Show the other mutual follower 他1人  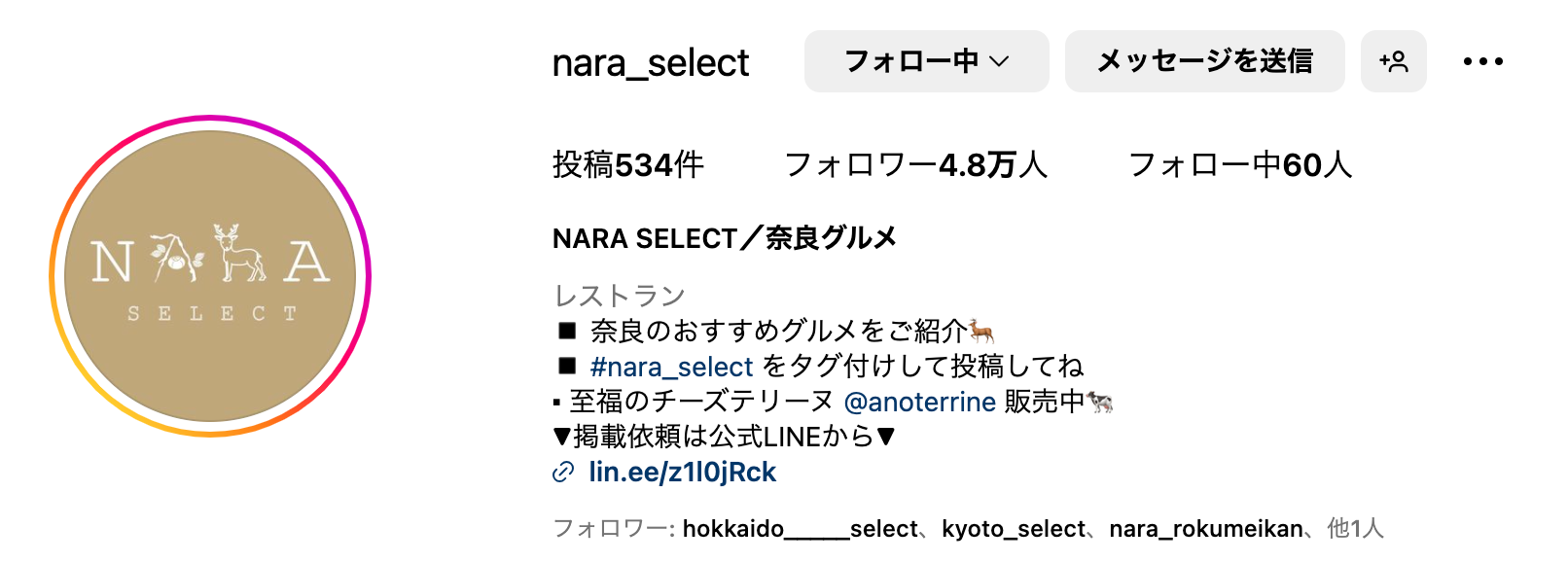click(x=1355, y=529)
